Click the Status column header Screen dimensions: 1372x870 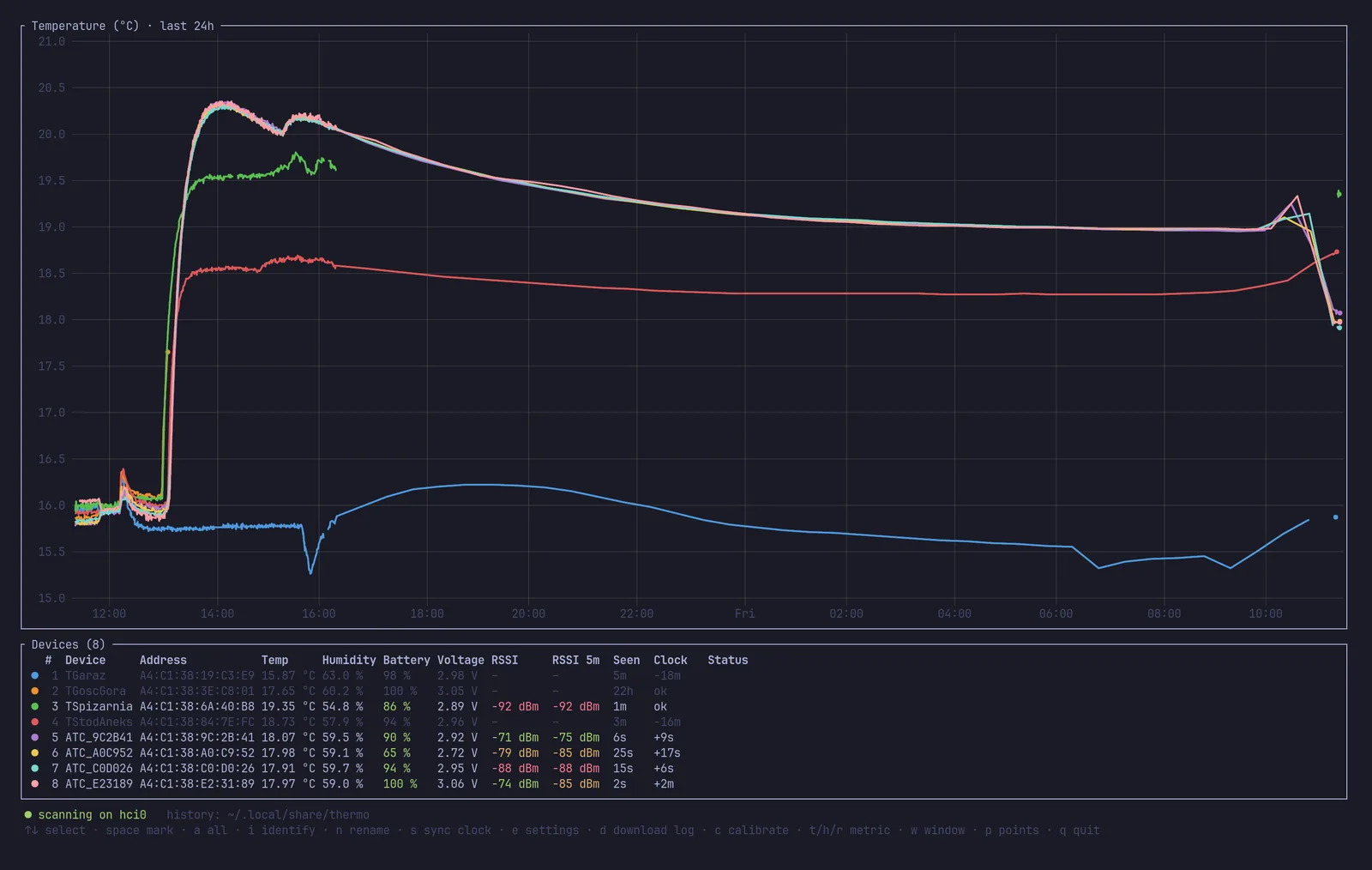(728, 660)
